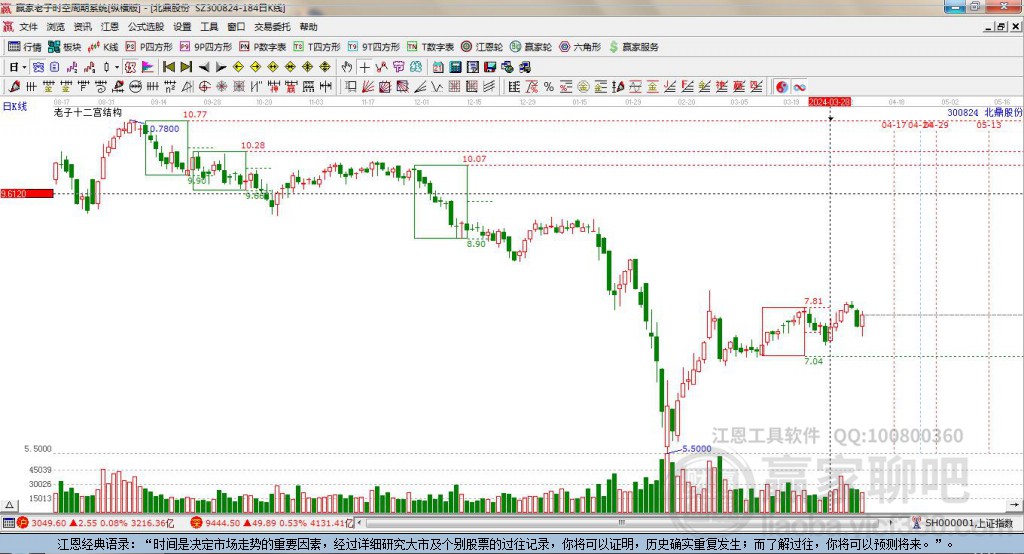Open the 设置 menu
The image size is (1024, 554).
182,27
